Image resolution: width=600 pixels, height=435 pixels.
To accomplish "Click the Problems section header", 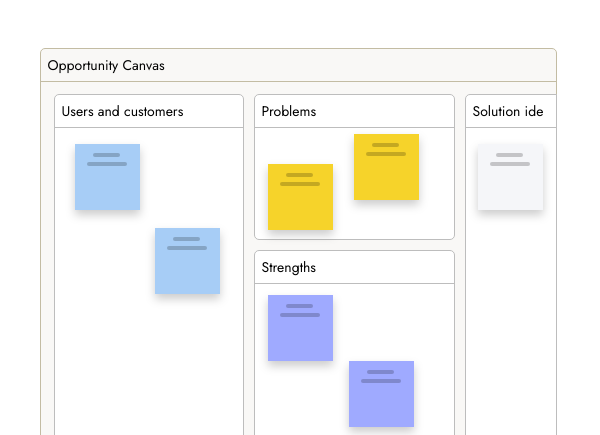I will [289, 111].
